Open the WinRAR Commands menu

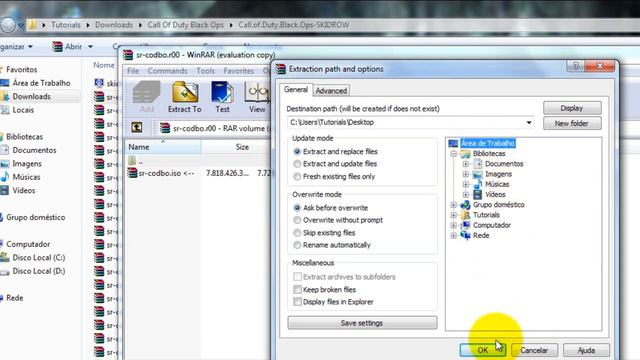point(167,71)
